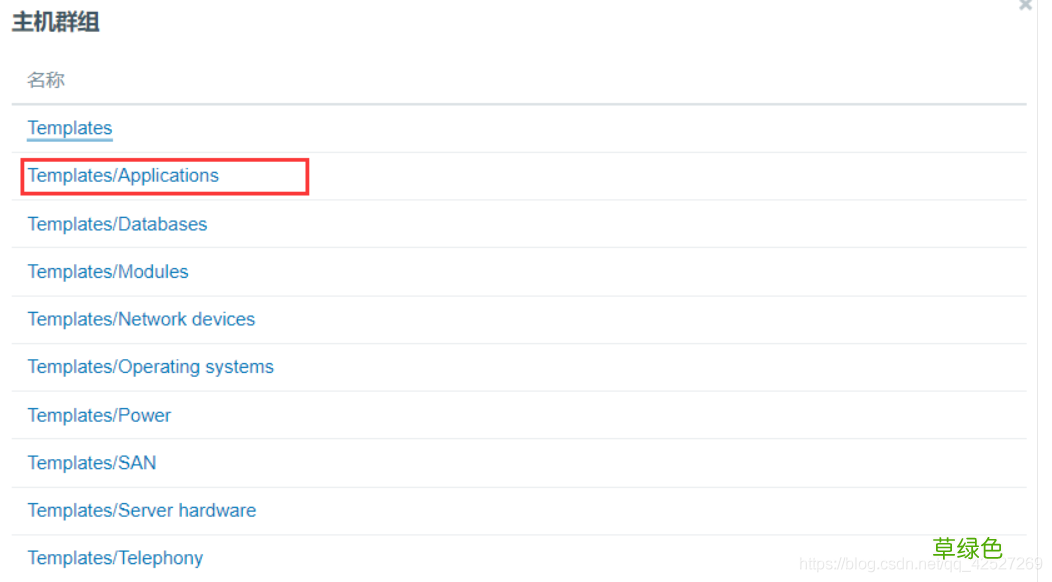1052x582 pixels.
Task: Click blank space in the Templates/Power row
Action: tap(600, 415)
